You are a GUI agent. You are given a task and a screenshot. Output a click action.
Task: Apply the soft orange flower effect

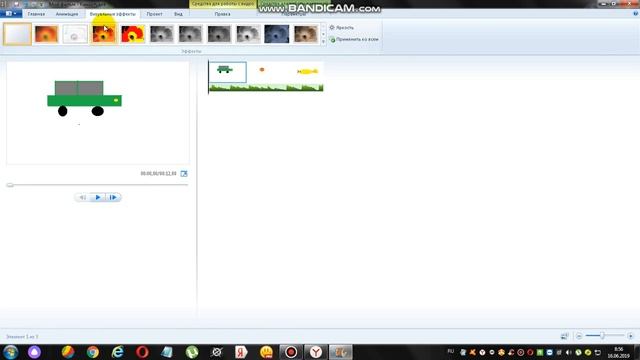[46, 34]
